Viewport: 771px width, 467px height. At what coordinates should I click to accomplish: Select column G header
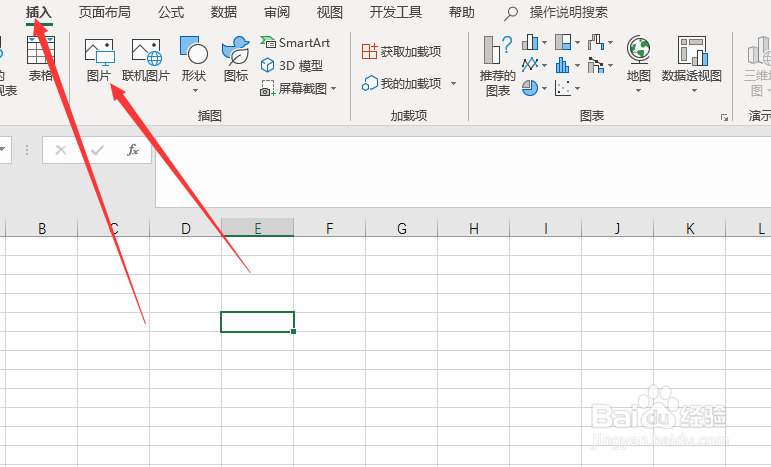click(x=402, y=228)
